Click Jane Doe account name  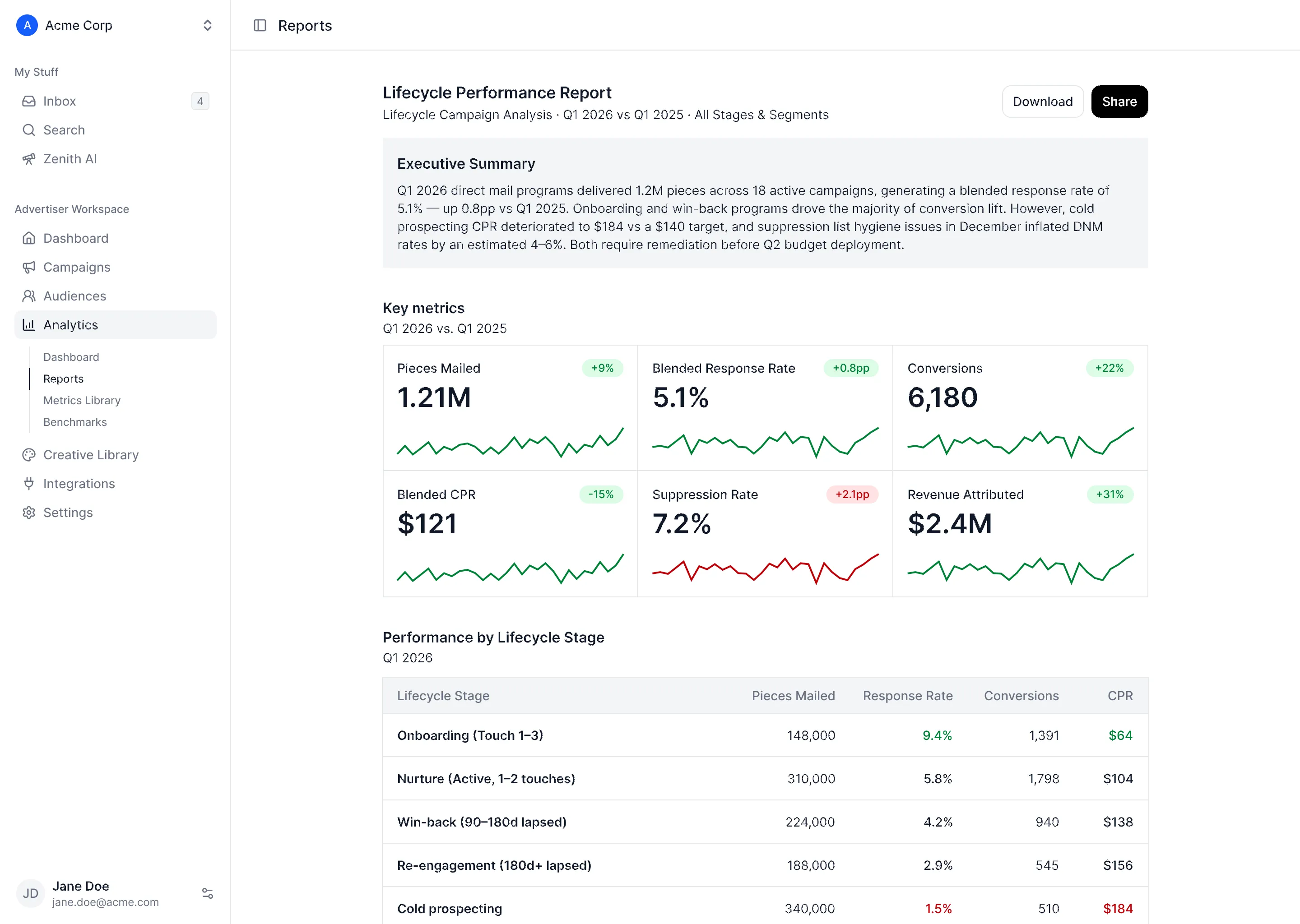click(x=81, y=886)
